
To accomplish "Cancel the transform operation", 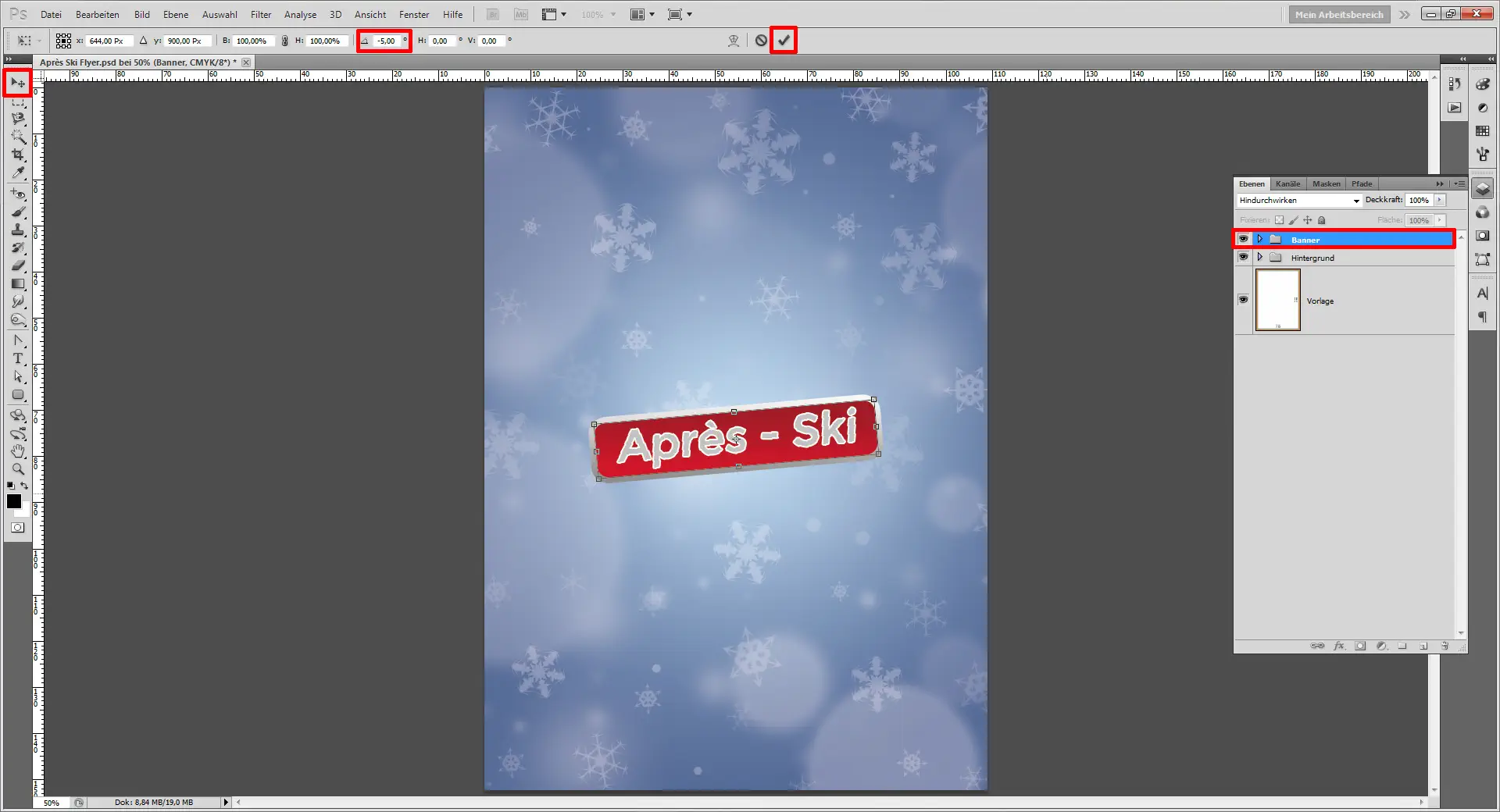I will pyautogui.click(x=761, y=41).
